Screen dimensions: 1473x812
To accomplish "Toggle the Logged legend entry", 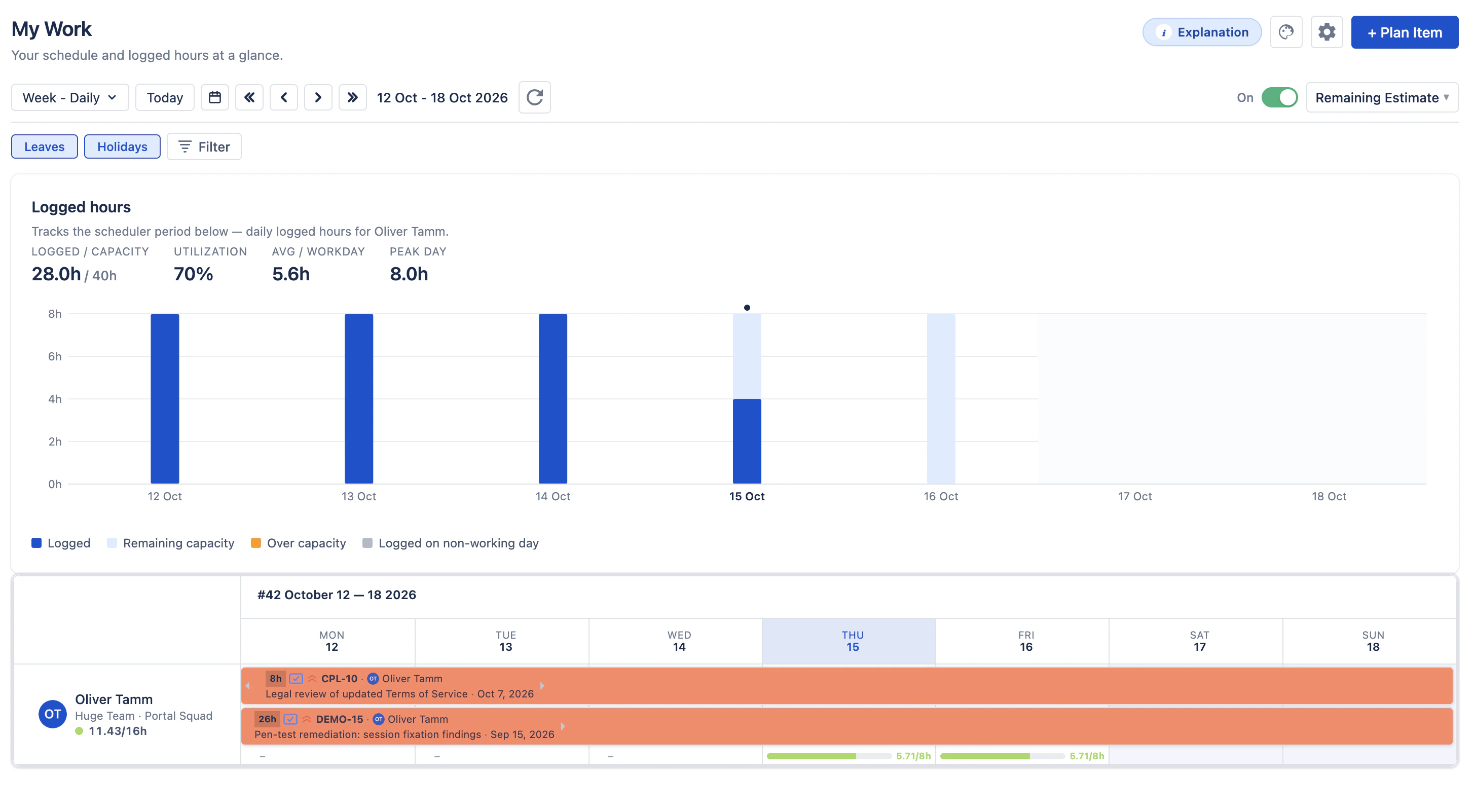I will coord(61,543).
